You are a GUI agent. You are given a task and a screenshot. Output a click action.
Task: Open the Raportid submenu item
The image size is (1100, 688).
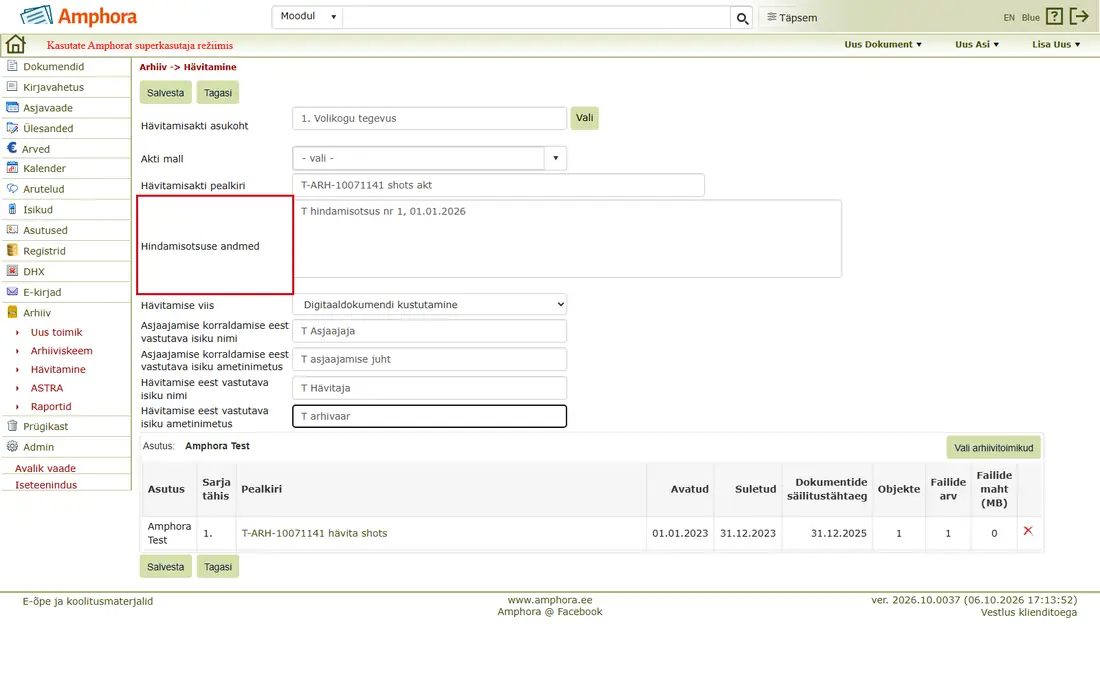point(51,406)
